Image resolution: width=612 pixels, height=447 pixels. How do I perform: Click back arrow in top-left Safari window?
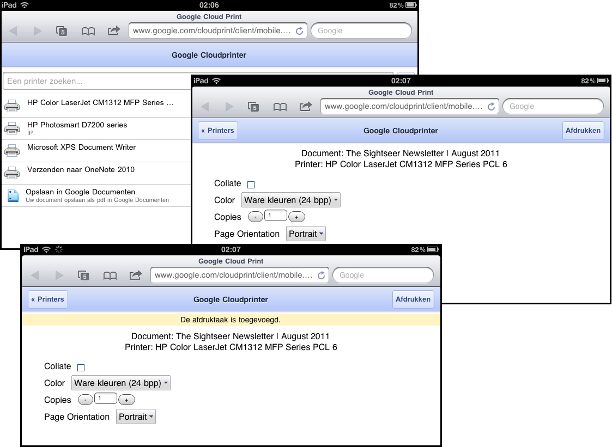[14, 31]
